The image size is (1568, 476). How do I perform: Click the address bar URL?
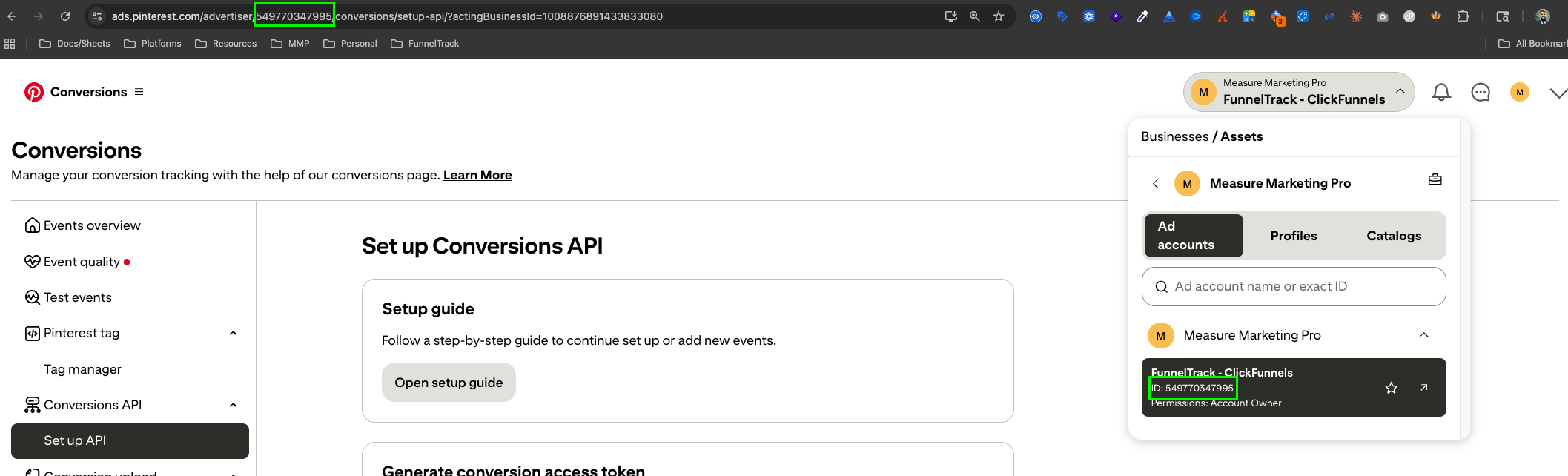point(387,16)
